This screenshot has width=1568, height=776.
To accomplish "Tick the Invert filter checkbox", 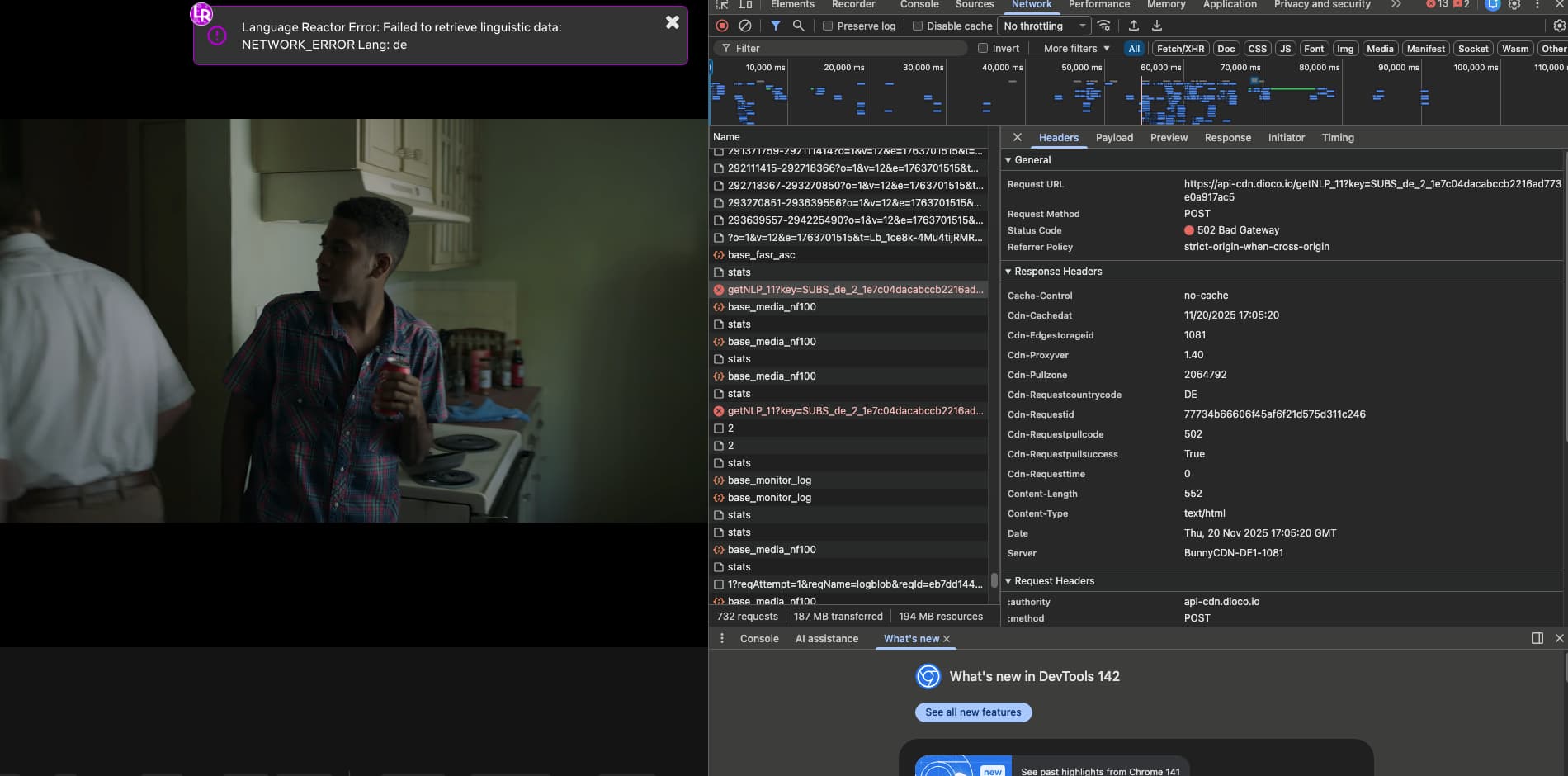I will pos(983,49).
